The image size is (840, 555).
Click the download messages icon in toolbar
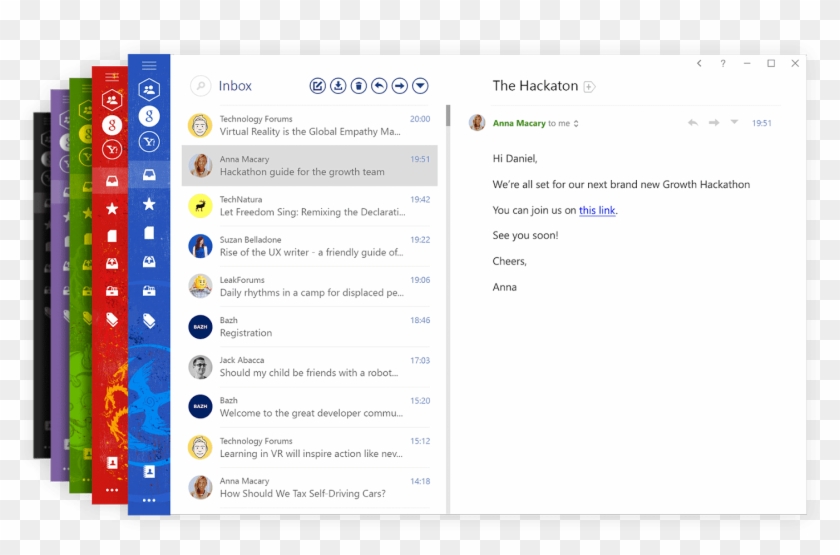coord(338,86)
